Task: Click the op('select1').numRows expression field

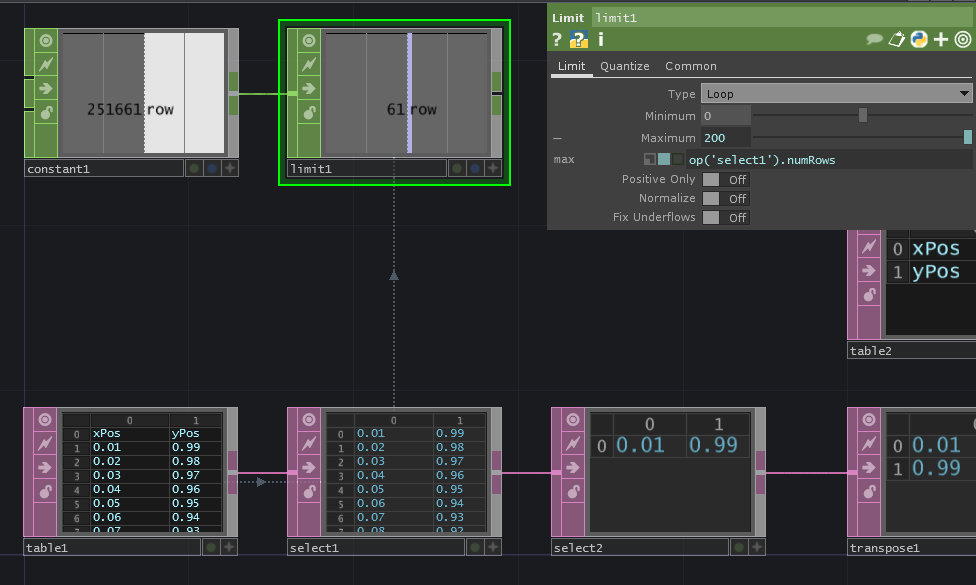Action: [828, 160]
